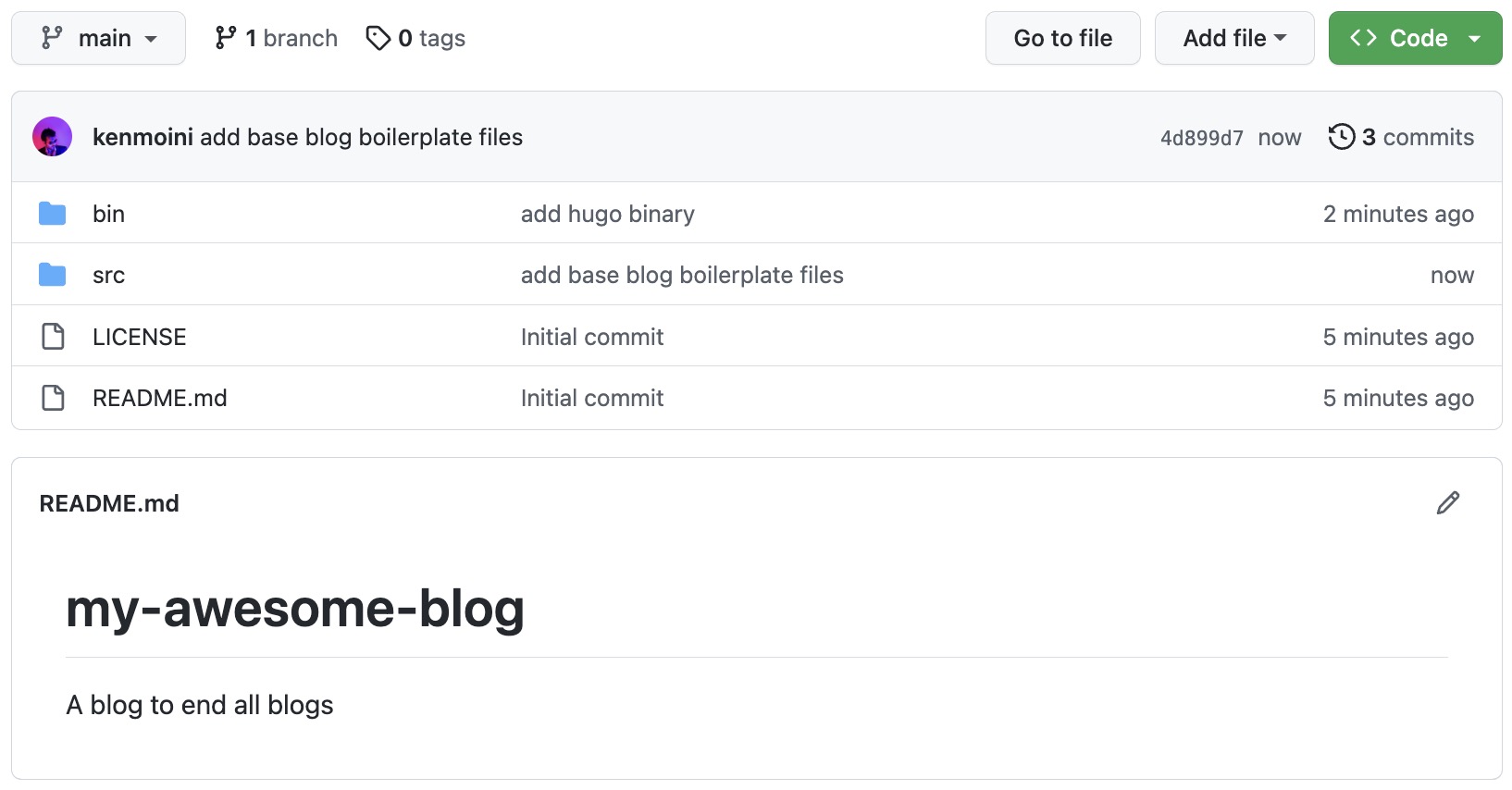Click the bin folder icon
This screenshot has height=790, width=1512.
pyautogui.click(x=53, y=214)
